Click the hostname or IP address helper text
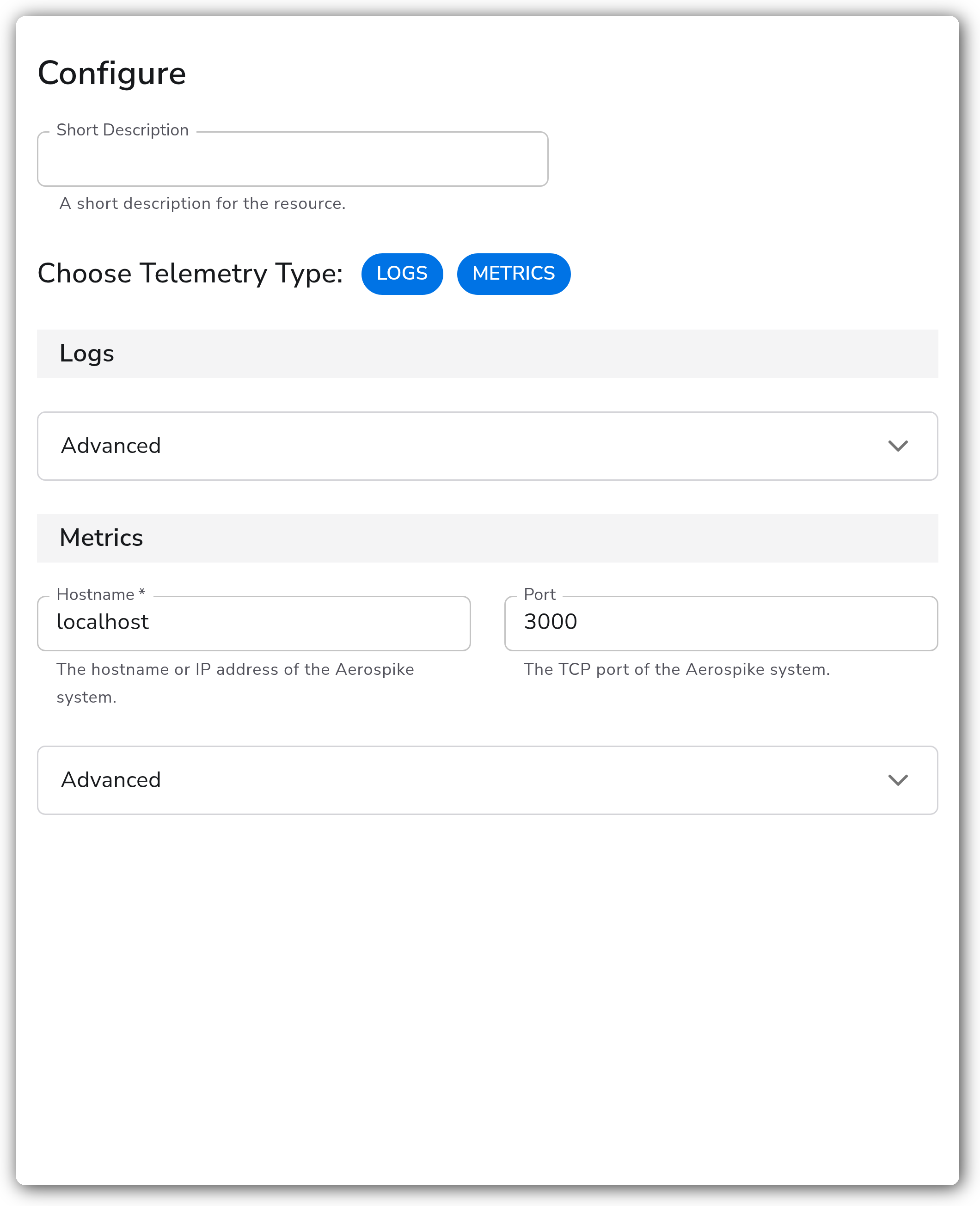Image resolution: width=980 pixels, height=1206 pixels. pyautogui.click(x=235, y=683)
